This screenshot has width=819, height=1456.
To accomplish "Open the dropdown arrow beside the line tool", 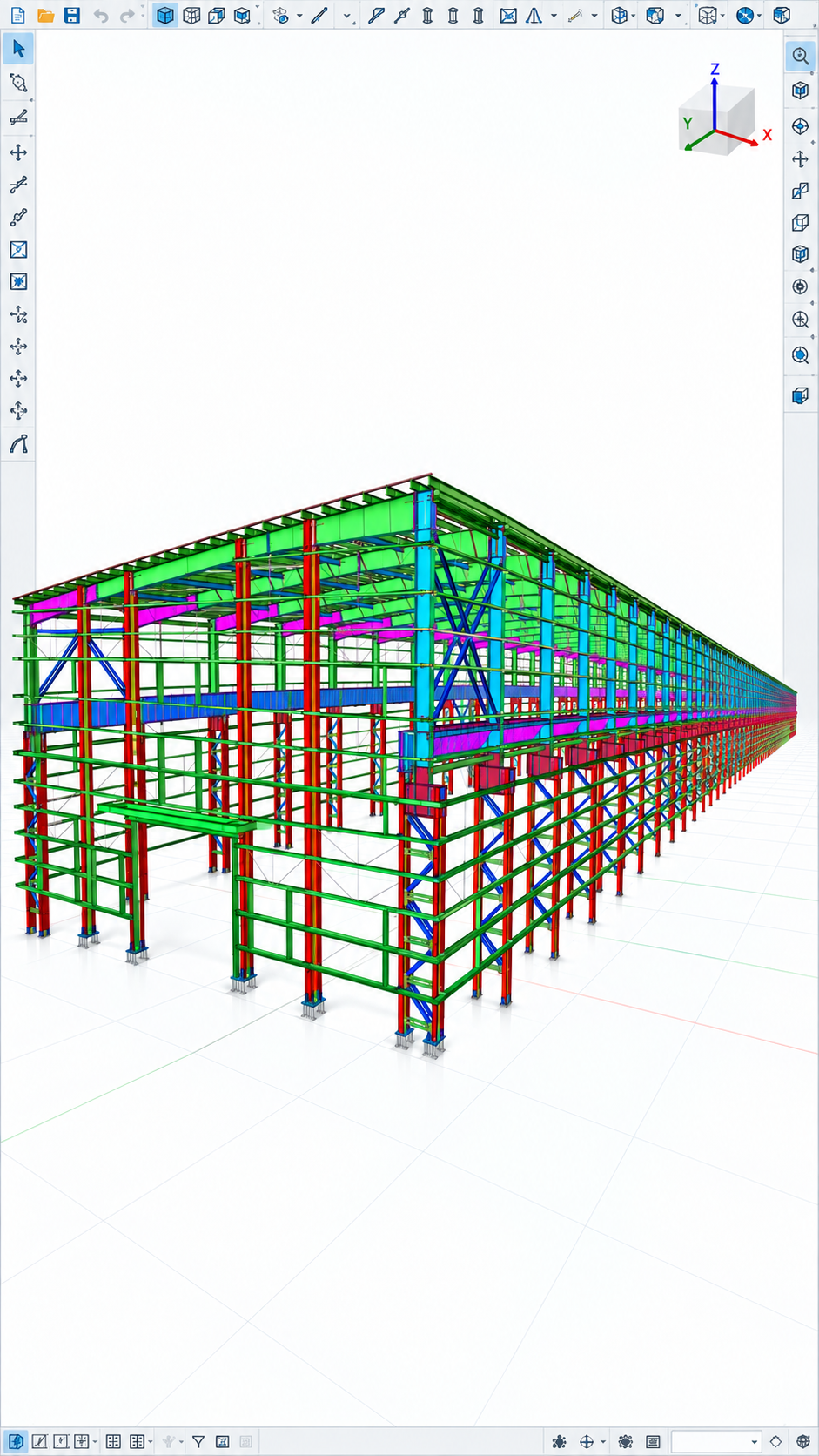I will coord(347,17).
